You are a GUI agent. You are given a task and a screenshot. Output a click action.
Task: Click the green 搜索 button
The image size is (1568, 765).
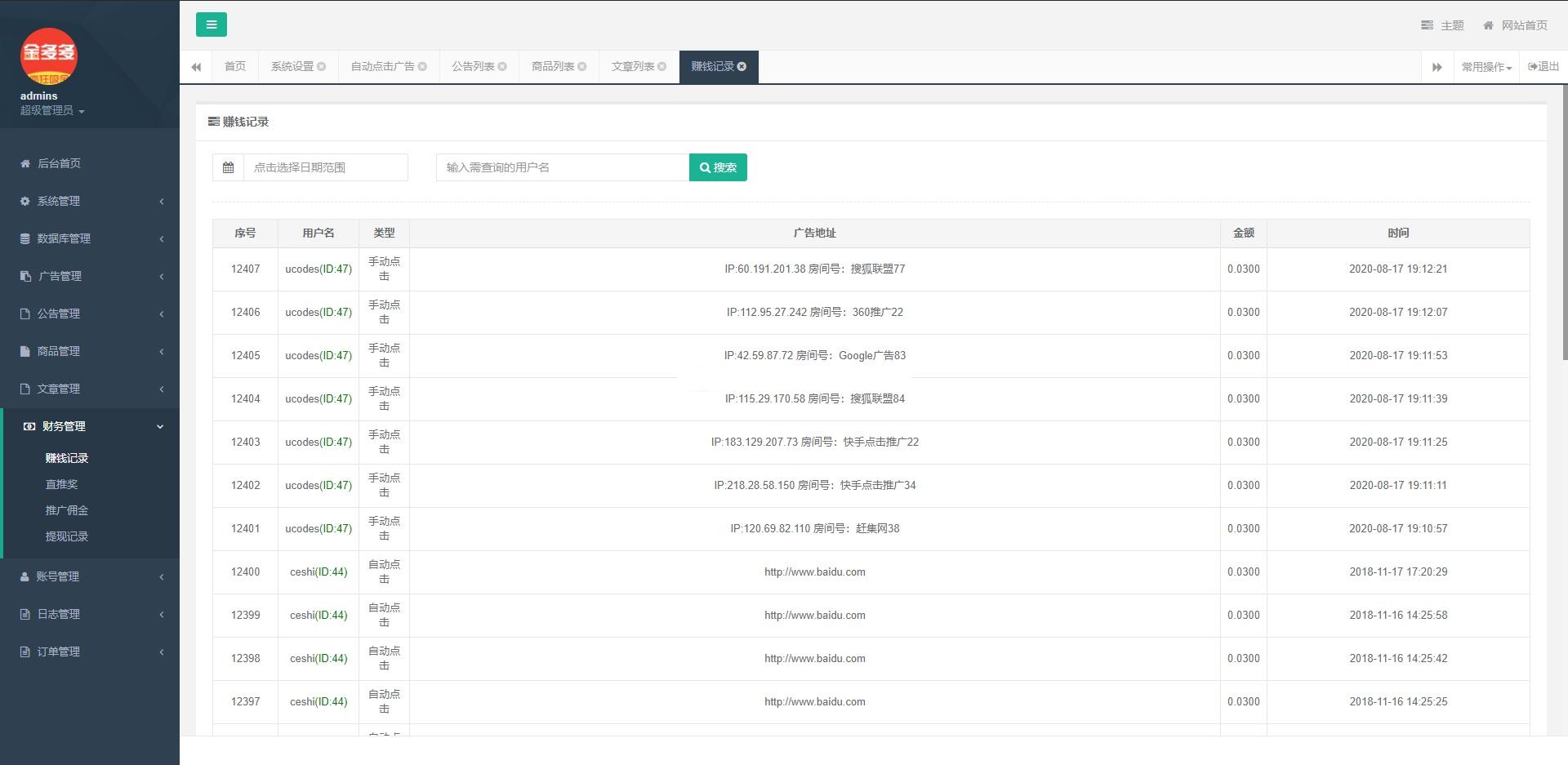[718, 167]
